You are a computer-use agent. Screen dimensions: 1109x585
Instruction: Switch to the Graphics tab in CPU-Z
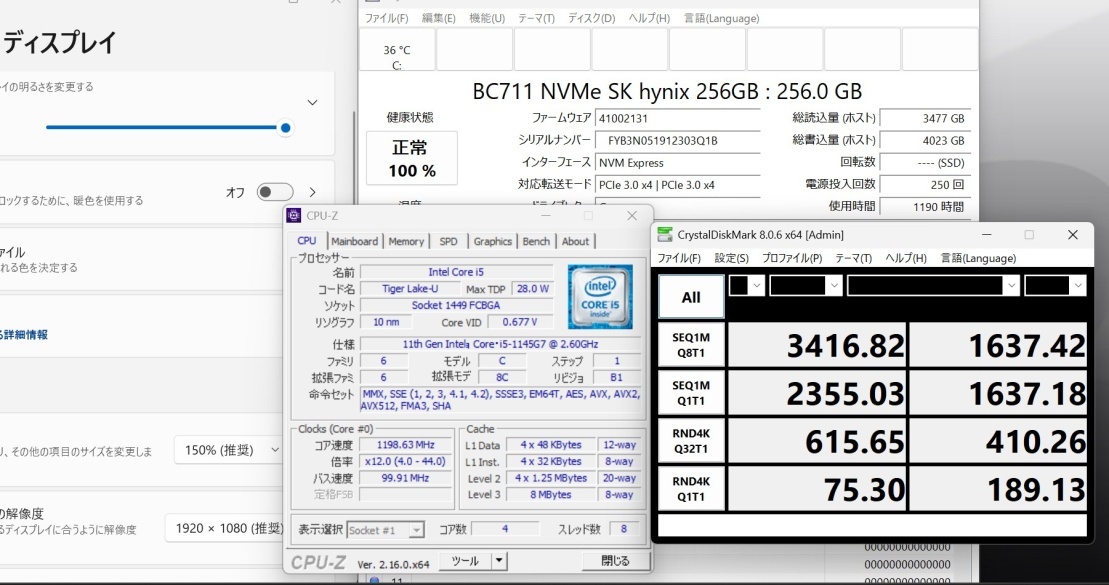coord(492,241)
